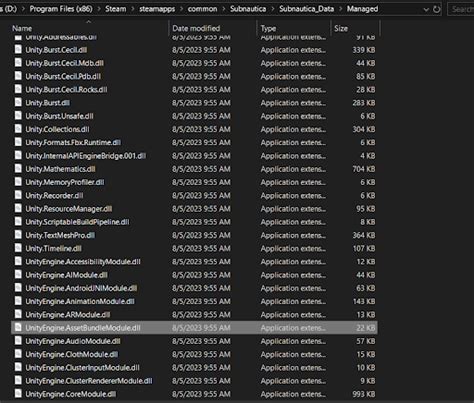The image size is (474, 403).
Task: Click the Unity.Mathematics.dll file icon
Action: [x=18, y=169]
